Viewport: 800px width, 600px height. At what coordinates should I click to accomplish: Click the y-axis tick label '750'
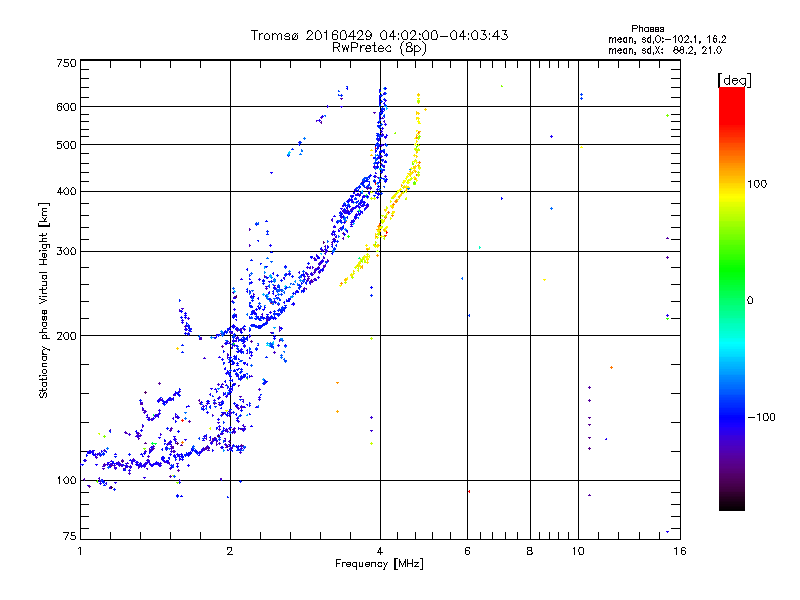pyautogui.click(x=66, y=63)
